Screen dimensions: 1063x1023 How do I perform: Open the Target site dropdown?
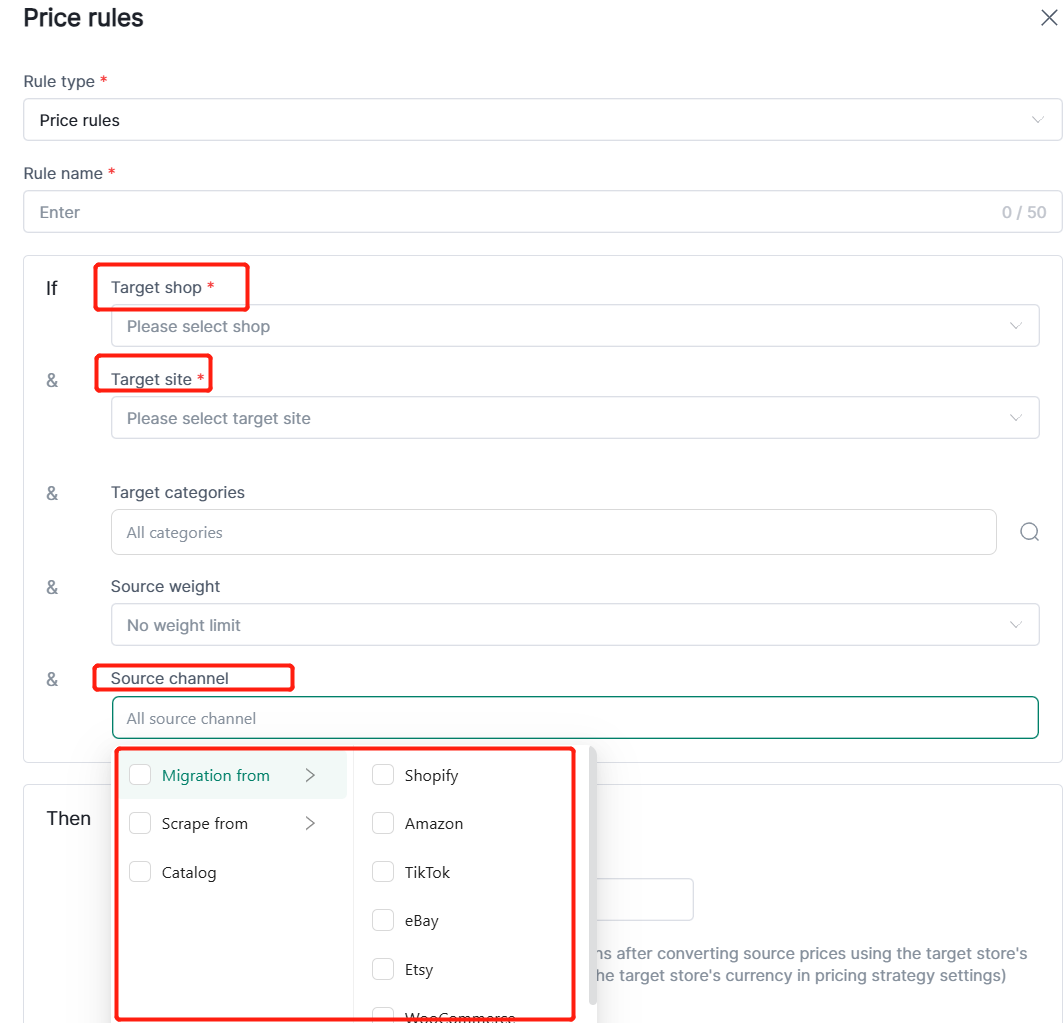(x=575, y=418)
